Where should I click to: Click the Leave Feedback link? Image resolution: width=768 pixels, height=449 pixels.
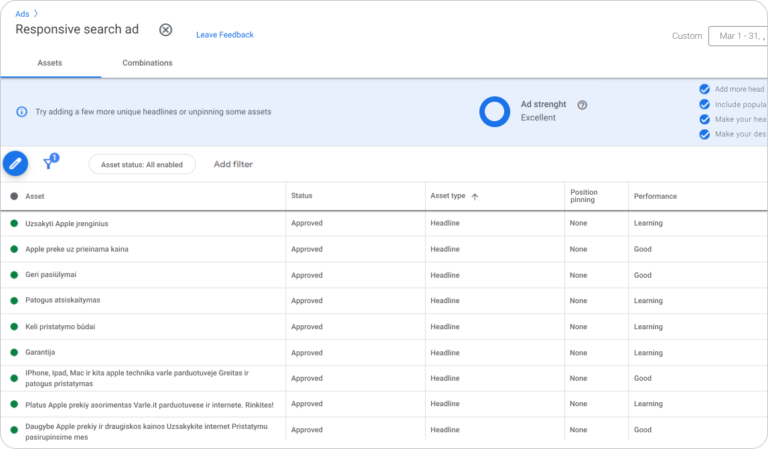tap(225, 35)
